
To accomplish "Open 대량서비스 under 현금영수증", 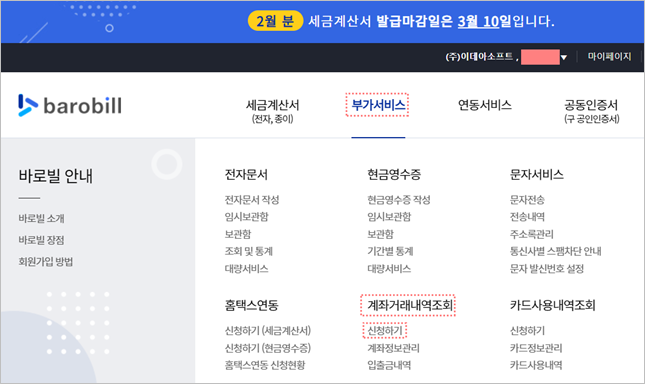I will [x=389, y=268].
